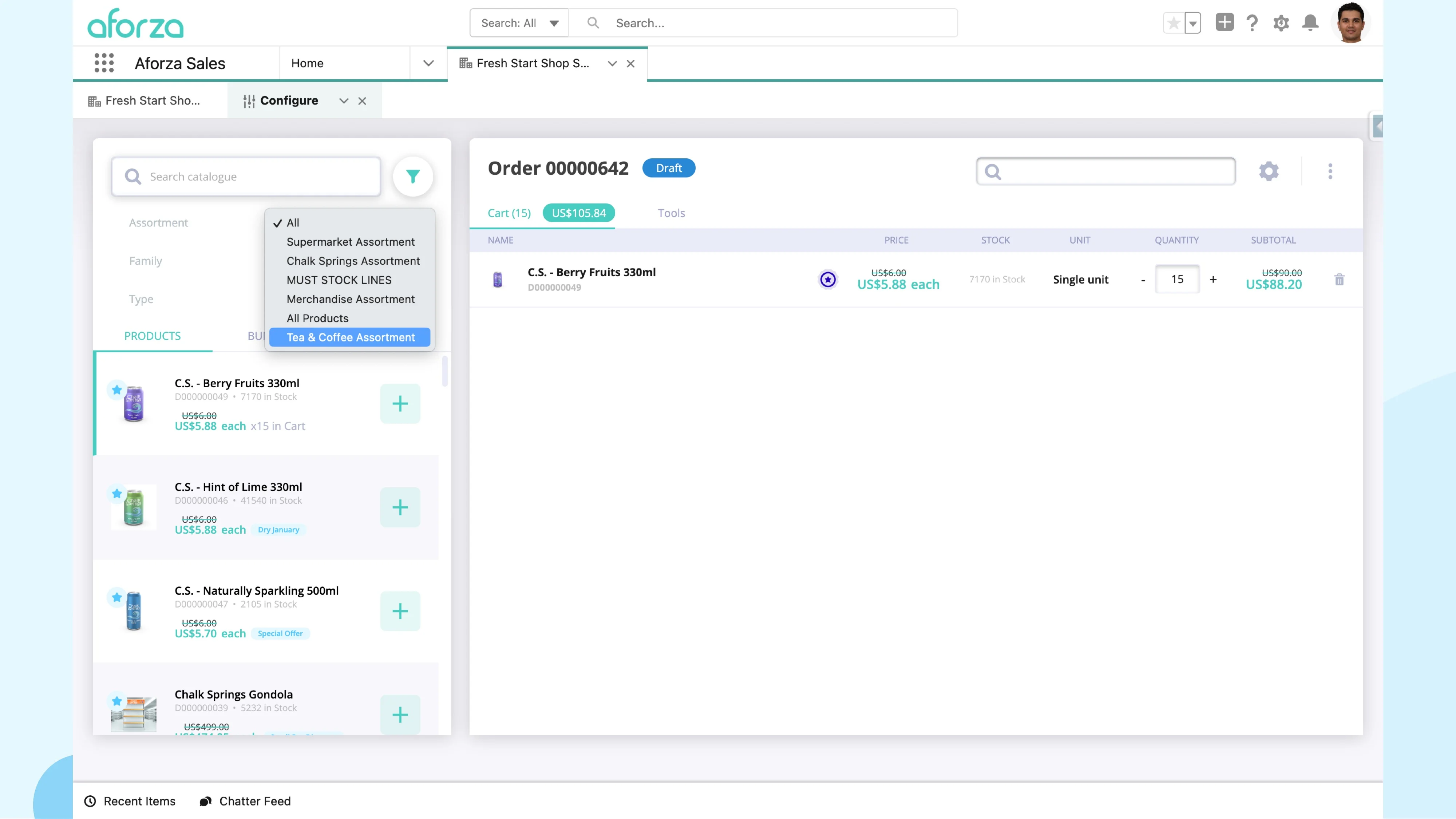
Task: Add C.S. - Naturally Sparkling 500ml to cart
Action: (400, 611)
